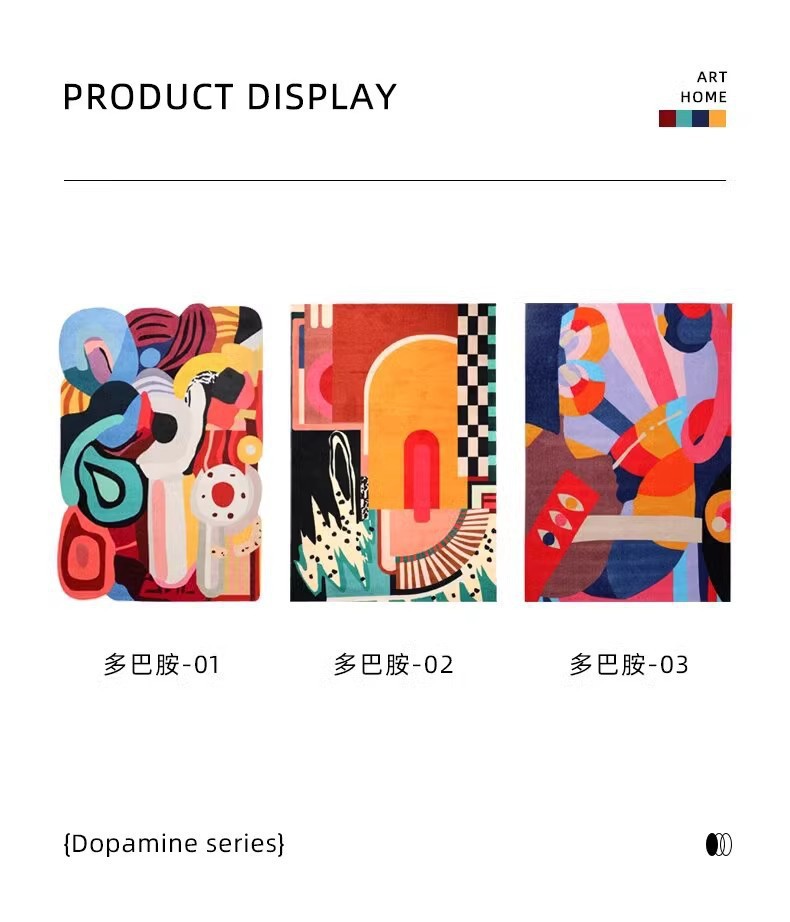Screen dimensions: 790x922
Task: Click the ART HOME logo text
Action: click(704, 87)
